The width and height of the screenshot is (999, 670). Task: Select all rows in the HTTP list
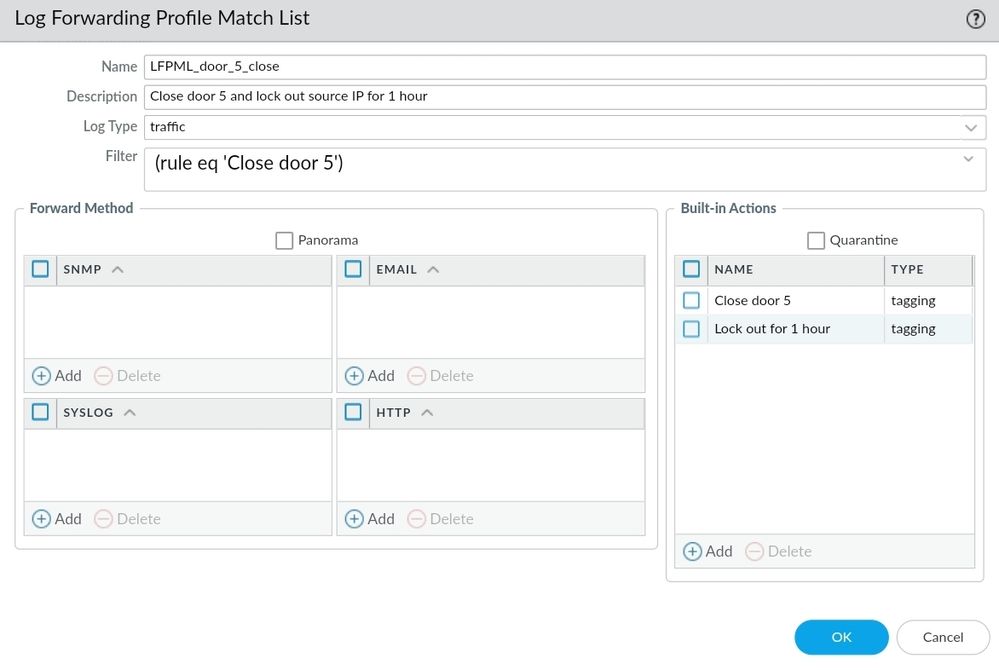[353, 412]
